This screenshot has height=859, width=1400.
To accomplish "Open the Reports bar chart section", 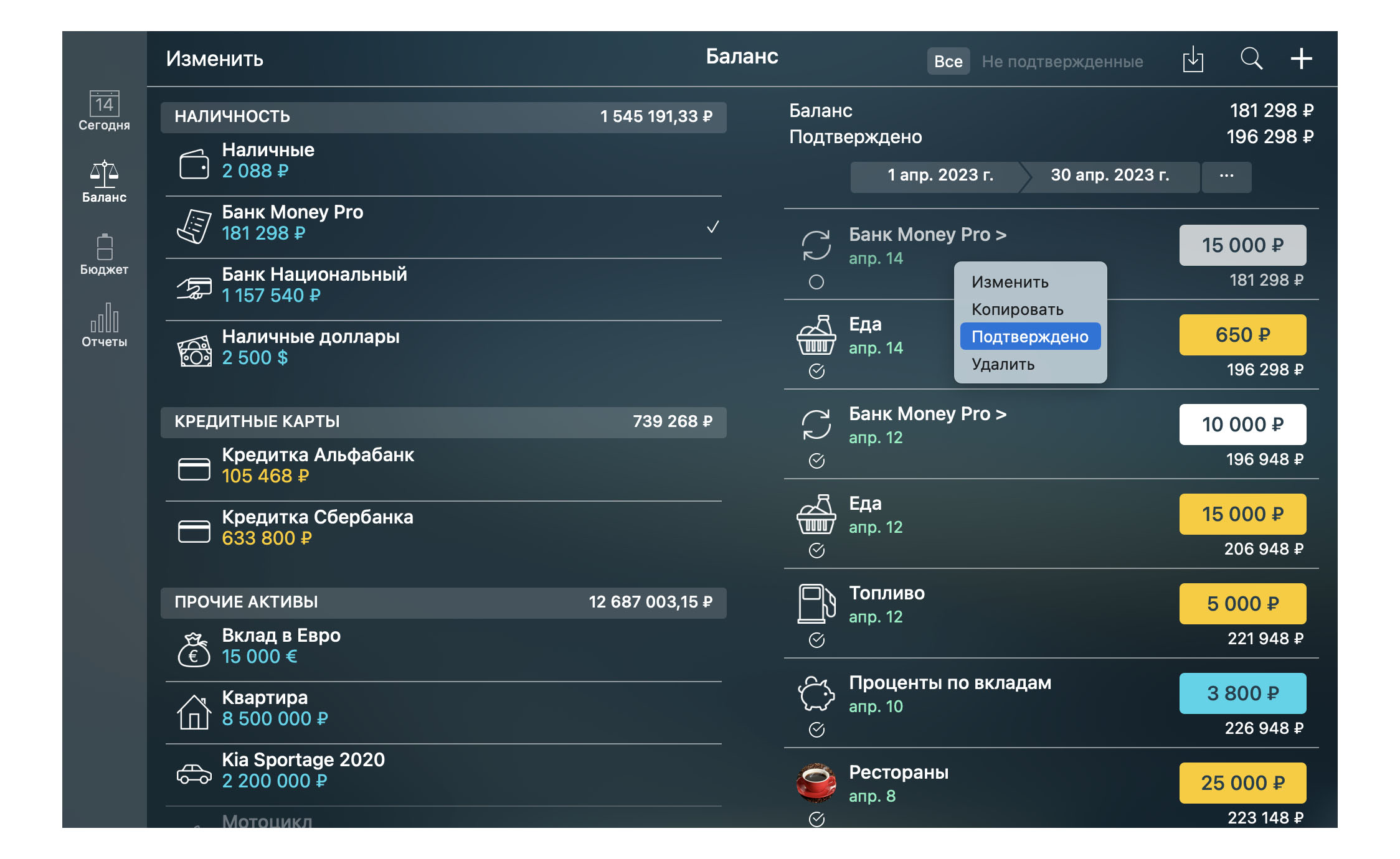I will click(x=104, y=325).
